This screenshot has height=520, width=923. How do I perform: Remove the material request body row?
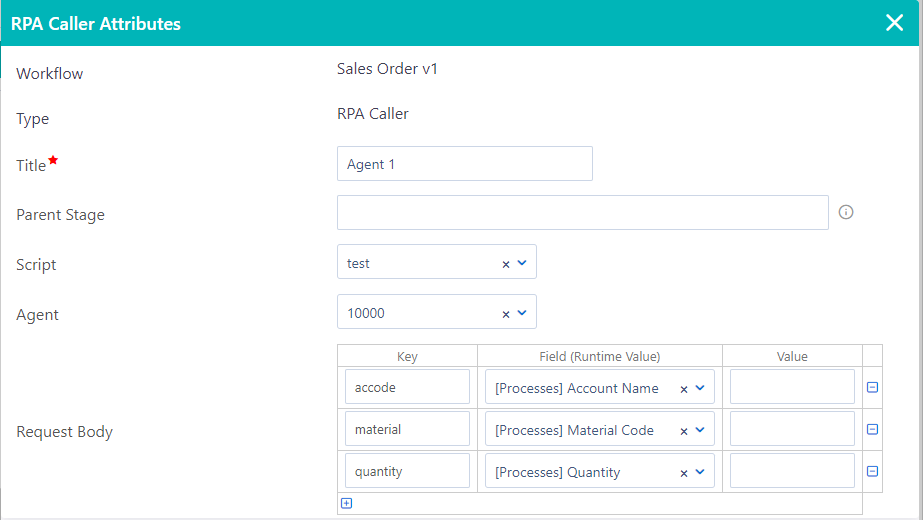pos(872,429)
